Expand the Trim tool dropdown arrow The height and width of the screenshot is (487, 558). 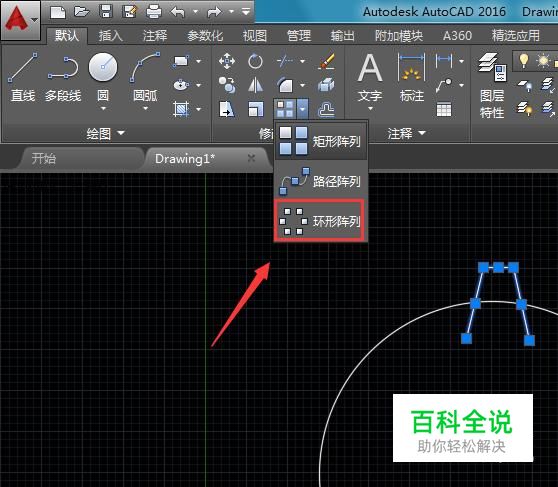pos(302,61)
